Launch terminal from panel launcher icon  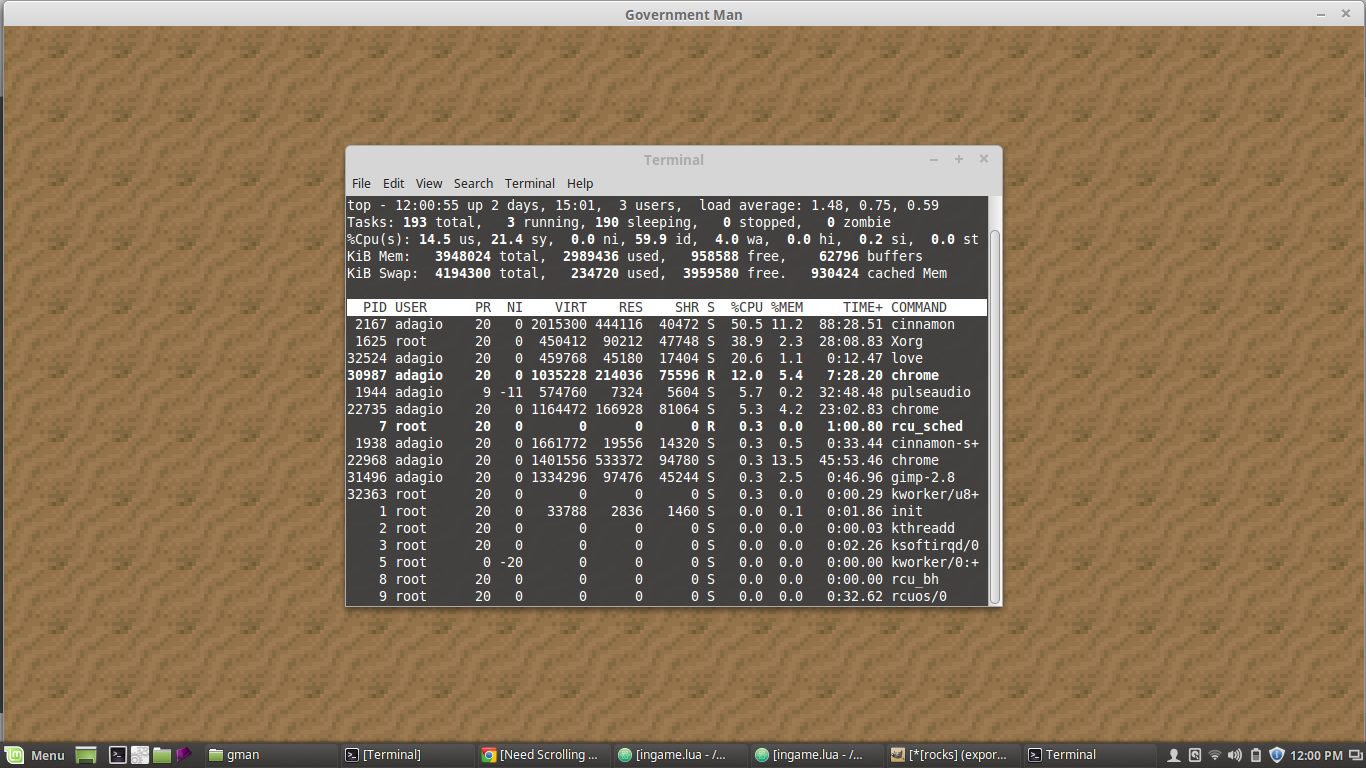tap(117, 755)
